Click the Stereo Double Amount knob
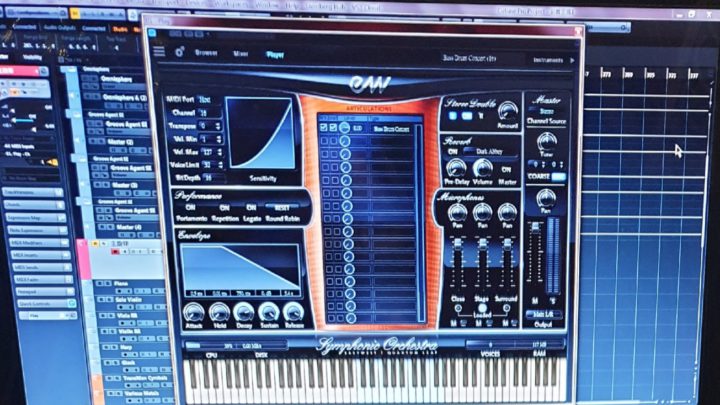This screenshot has width=720, height=405. point(508,110)
